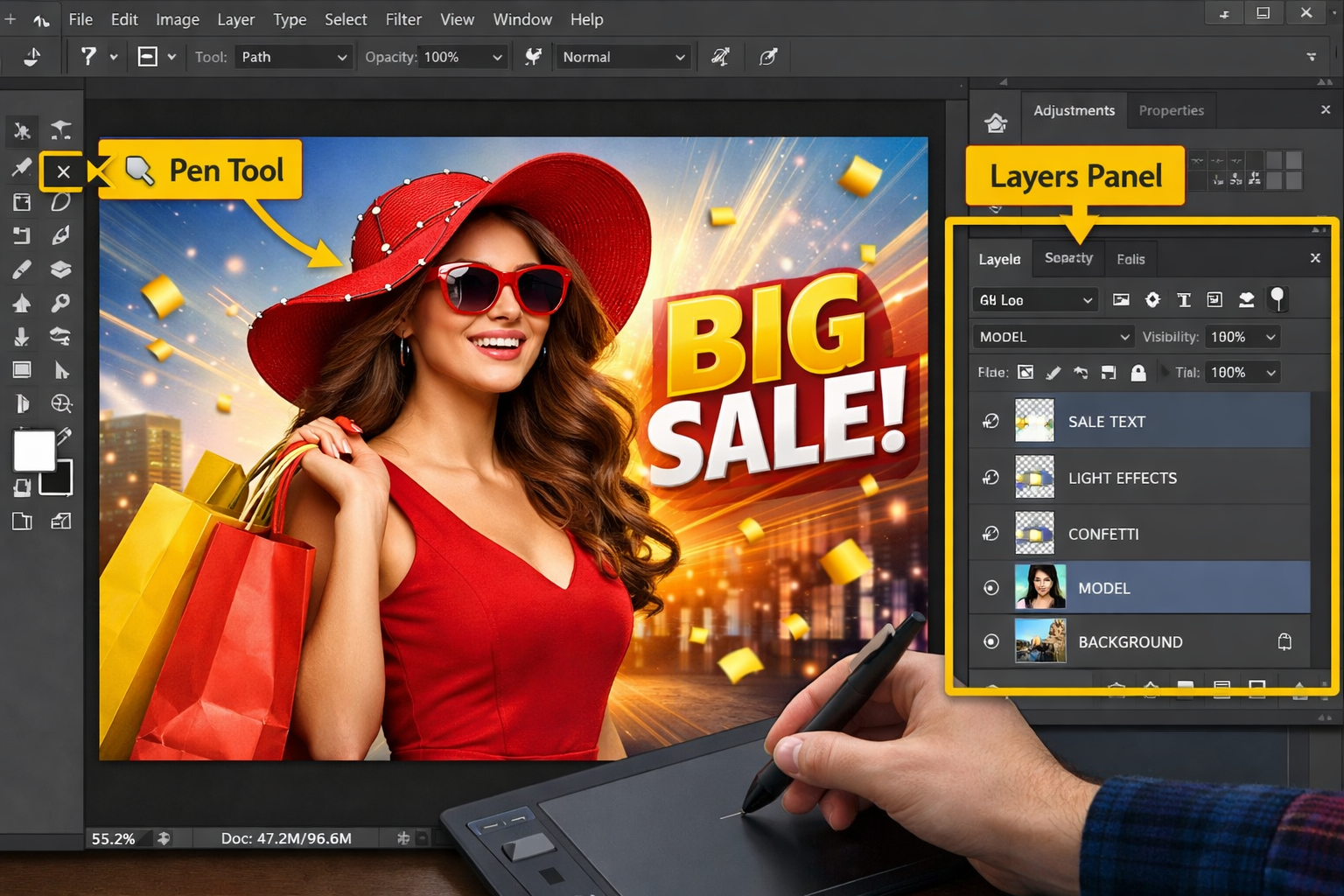Toggle visibility of BACKGROUND layer
This screenshot has width=1344, height=896.
click(x=990, y=641)
